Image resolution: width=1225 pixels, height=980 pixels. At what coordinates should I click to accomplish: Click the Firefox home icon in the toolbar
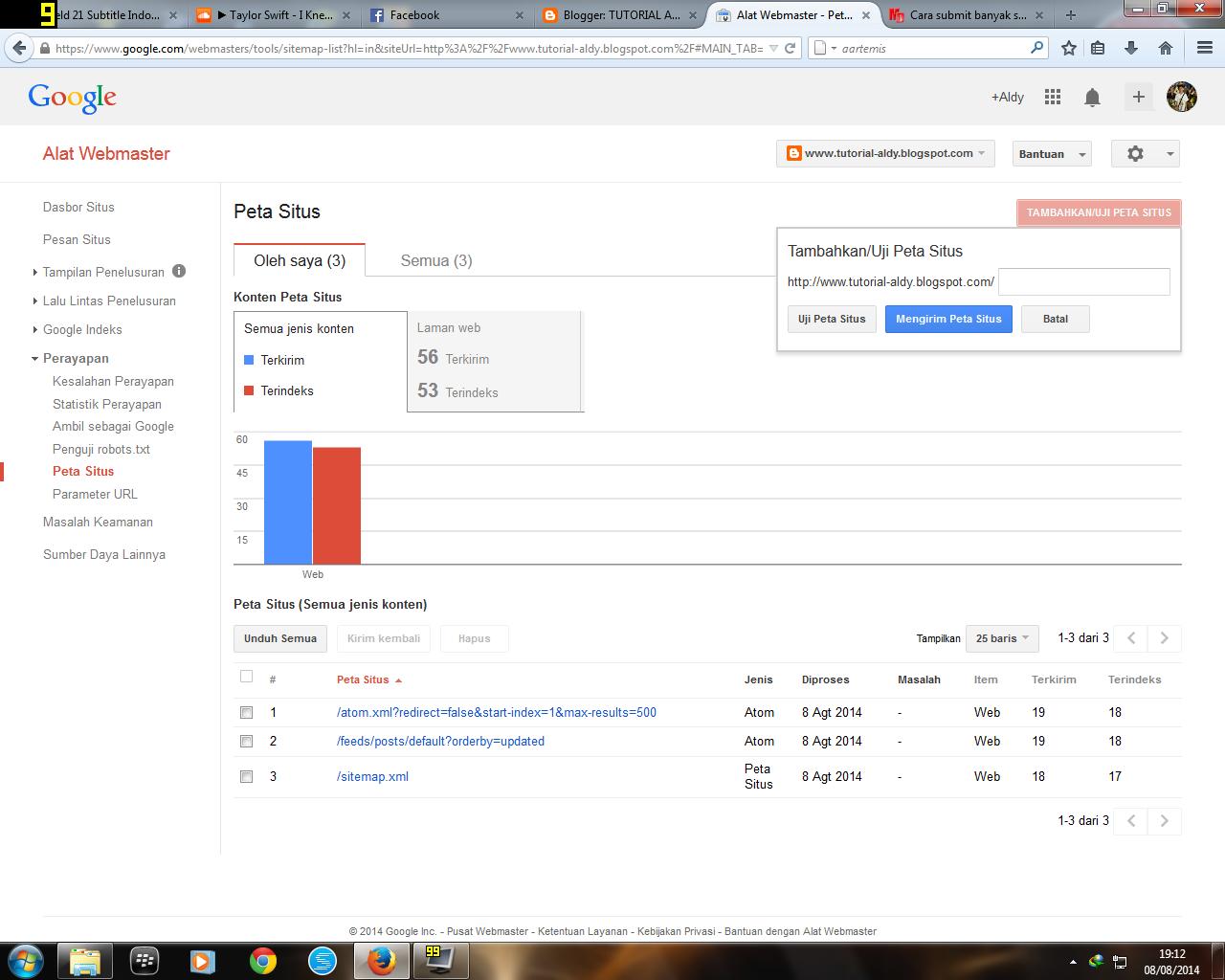[1165, 48]
